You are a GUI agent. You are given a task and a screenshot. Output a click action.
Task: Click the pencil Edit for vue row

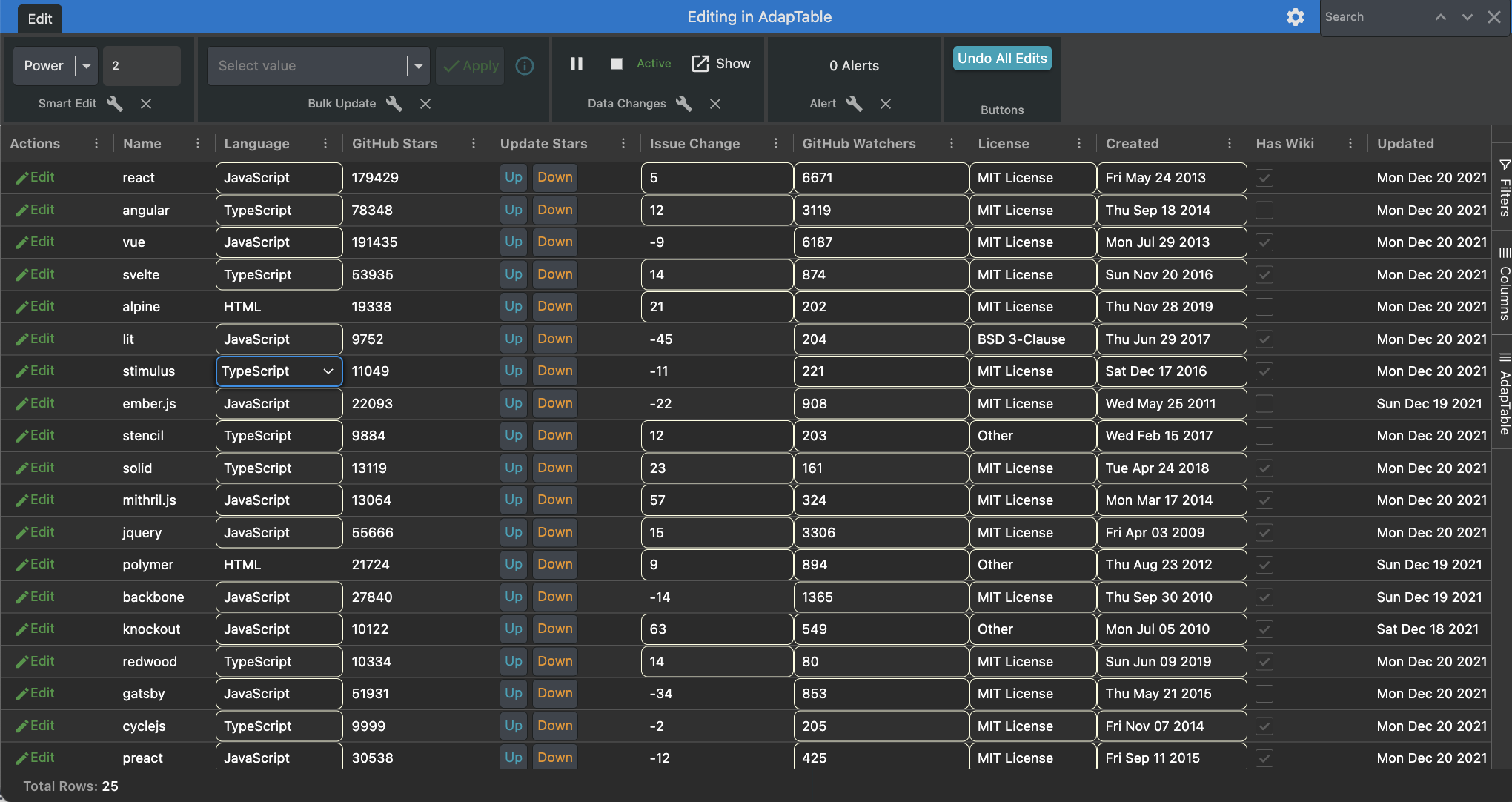pyautogui.click(x=35, y=242)
